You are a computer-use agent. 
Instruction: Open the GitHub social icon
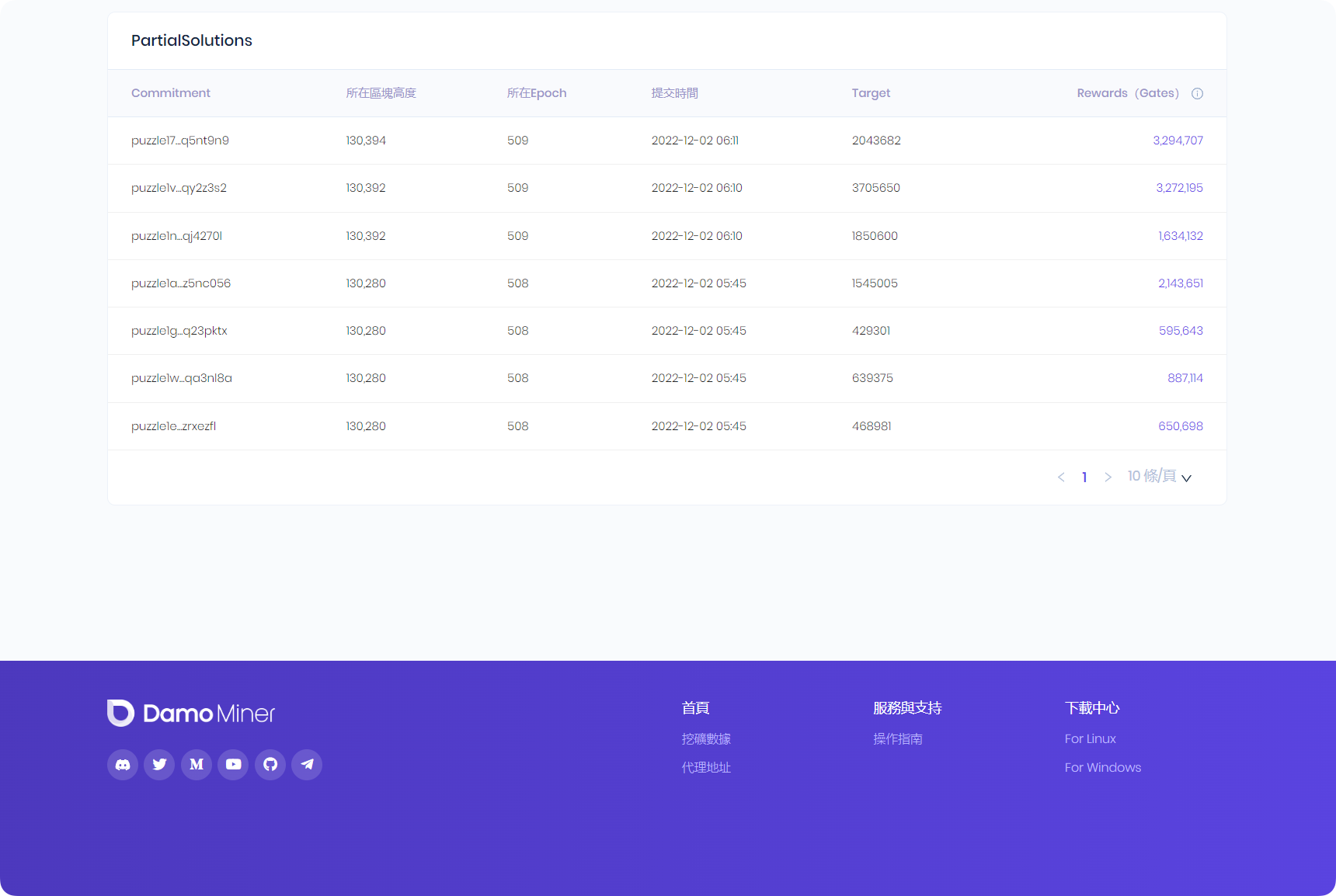point(270,765)
